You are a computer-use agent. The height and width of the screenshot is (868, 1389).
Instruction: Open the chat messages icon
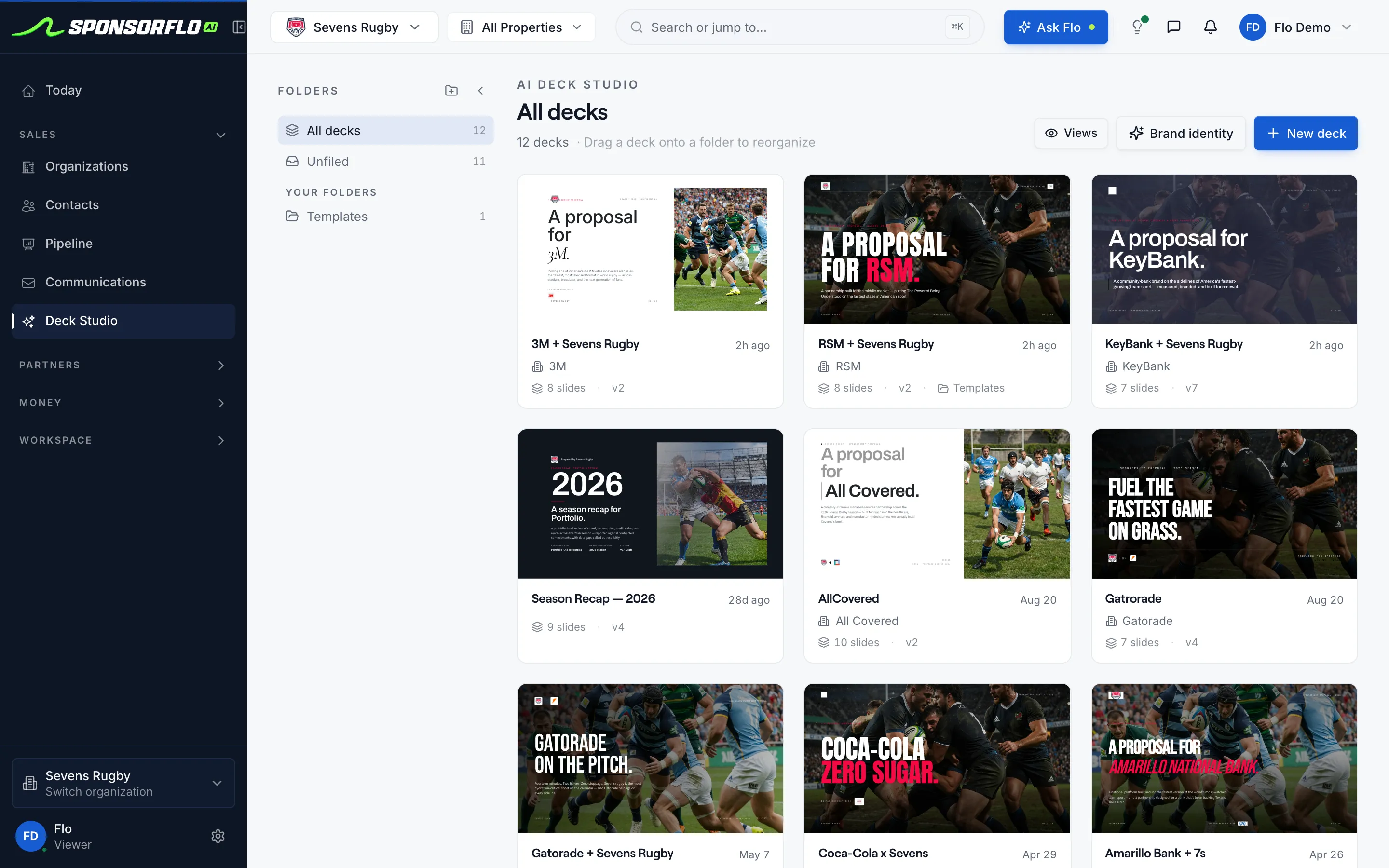pyautogui.click(x=1174, y=27)
